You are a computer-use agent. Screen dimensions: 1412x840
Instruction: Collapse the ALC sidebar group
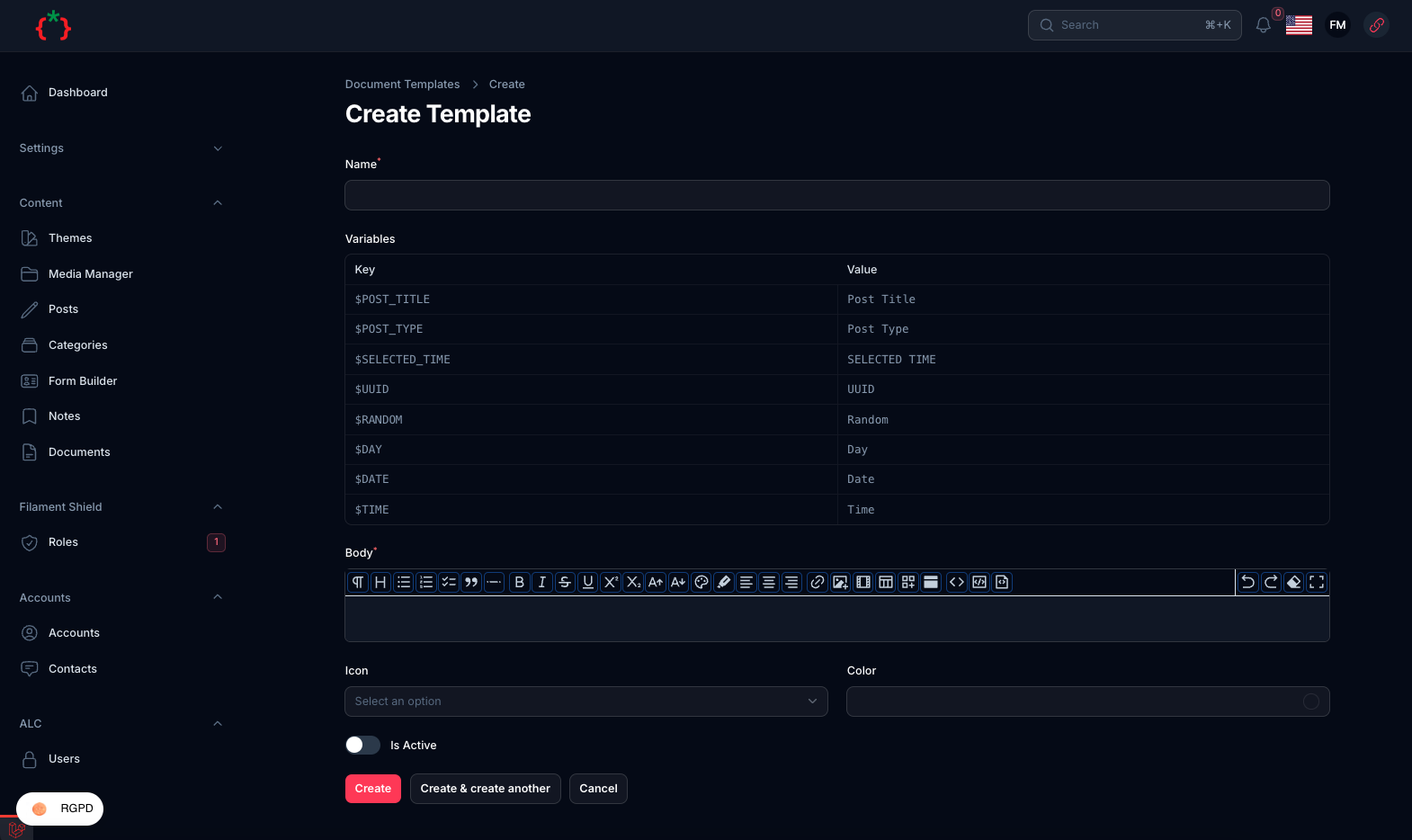tap(218, 724)
